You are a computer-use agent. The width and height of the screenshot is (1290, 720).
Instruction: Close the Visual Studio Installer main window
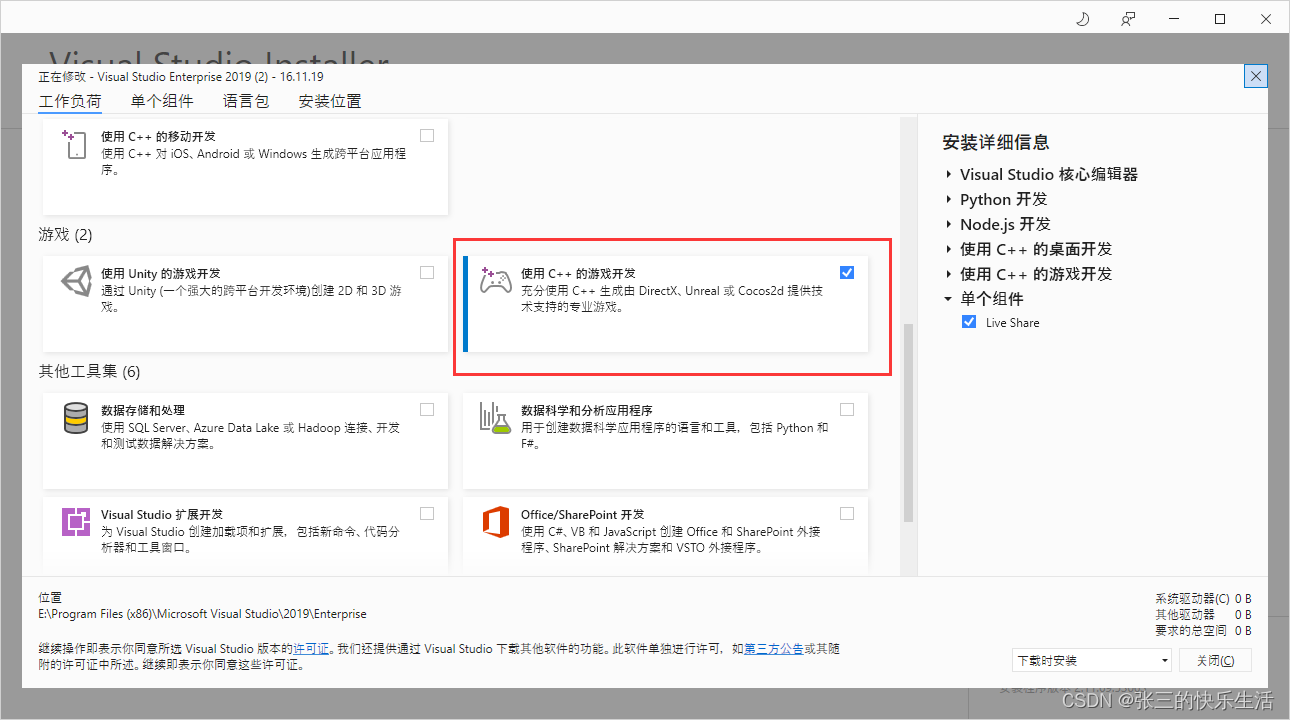pyautogui.click(x=1266, y=18)
